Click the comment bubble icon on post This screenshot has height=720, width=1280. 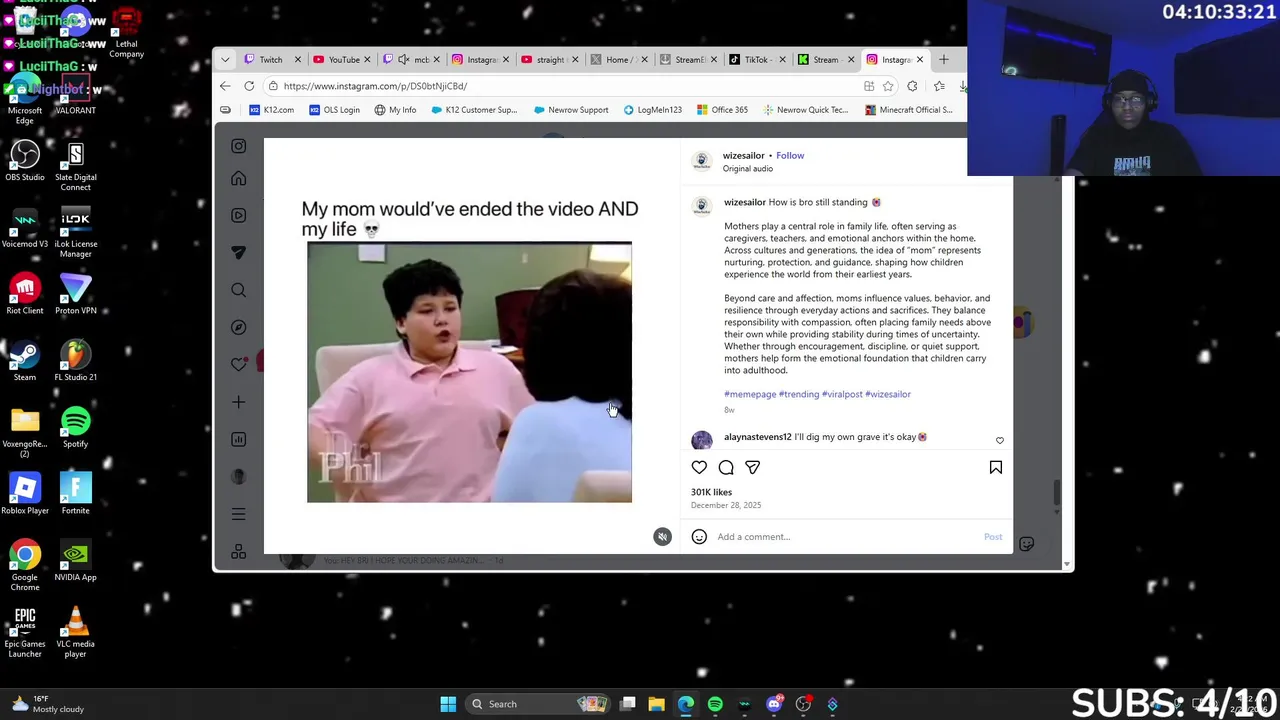pyautogui.click(x=726, y=467)
